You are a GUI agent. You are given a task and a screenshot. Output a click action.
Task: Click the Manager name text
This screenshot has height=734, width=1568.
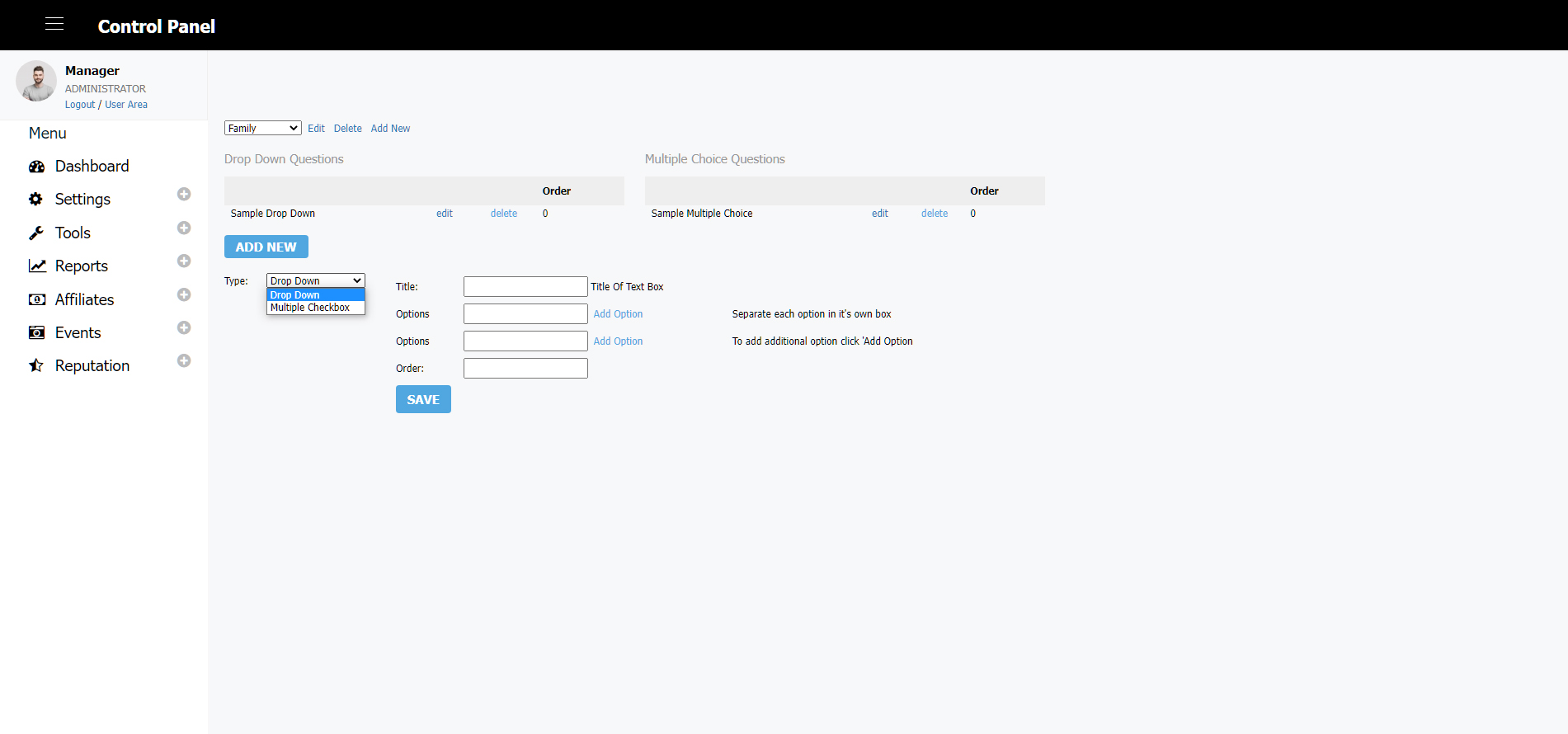click(x=92, y=71)
